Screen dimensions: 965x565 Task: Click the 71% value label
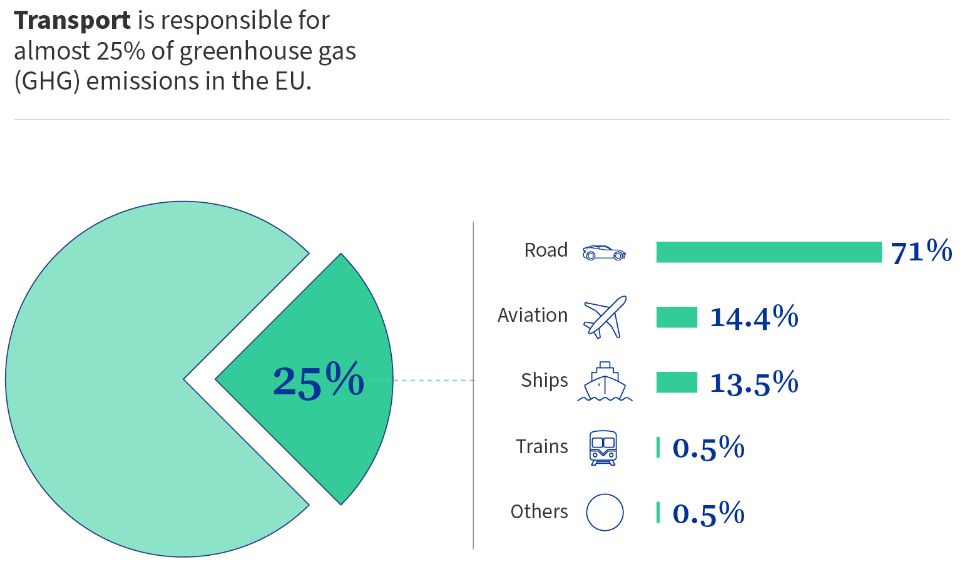(x=921, y=252)
